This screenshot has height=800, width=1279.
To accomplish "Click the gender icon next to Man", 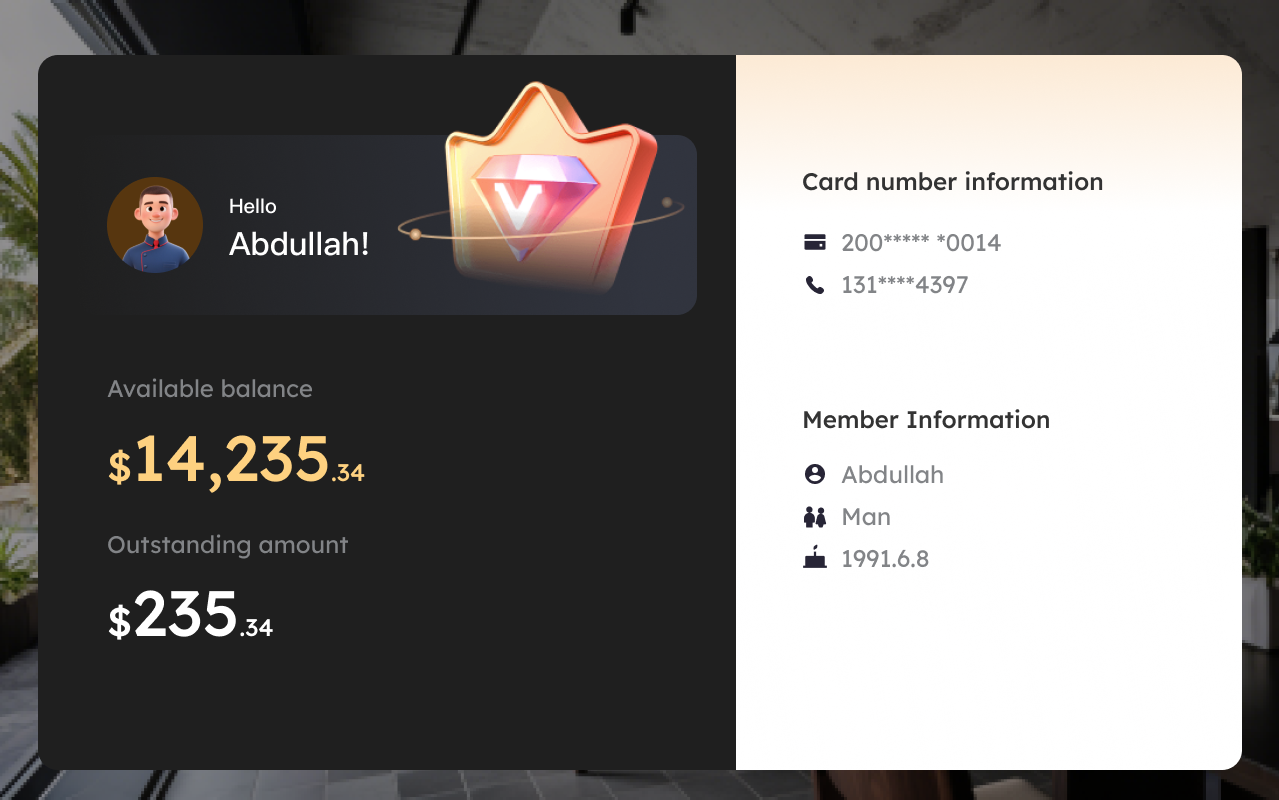I will 815,516.
